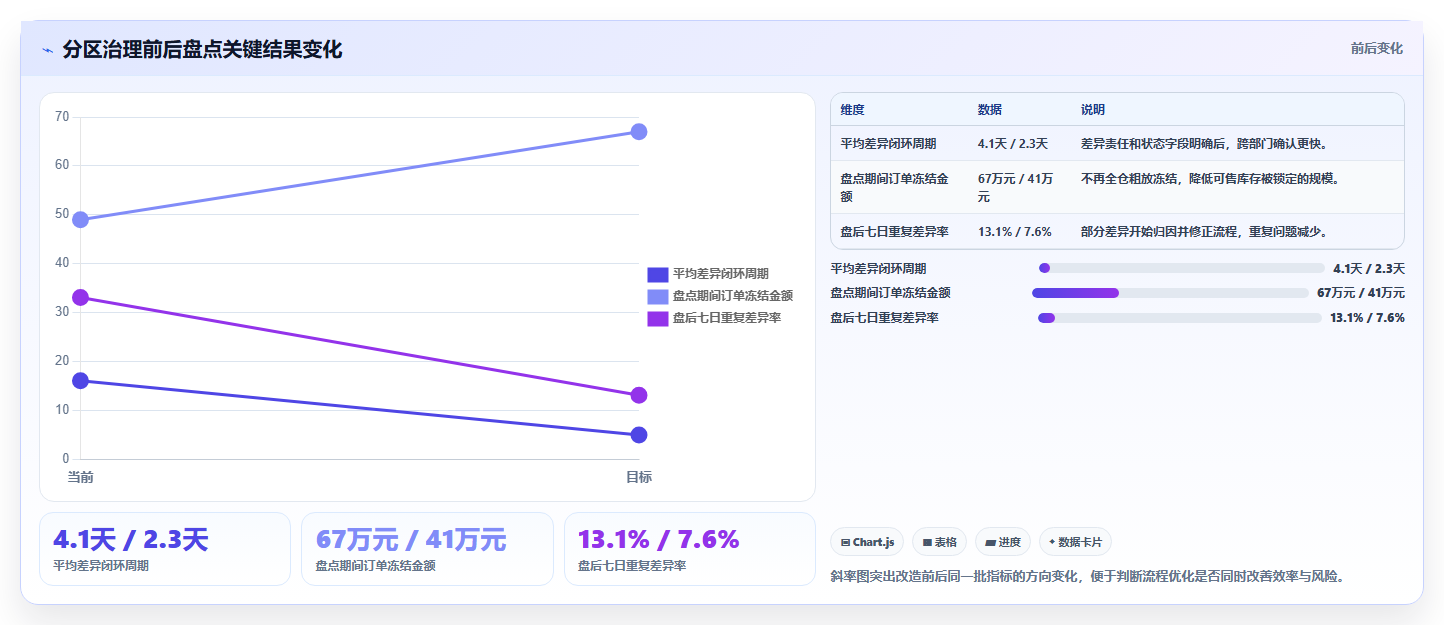Click the diamond icon in 数据卡片 chip

click(1052, 542)
